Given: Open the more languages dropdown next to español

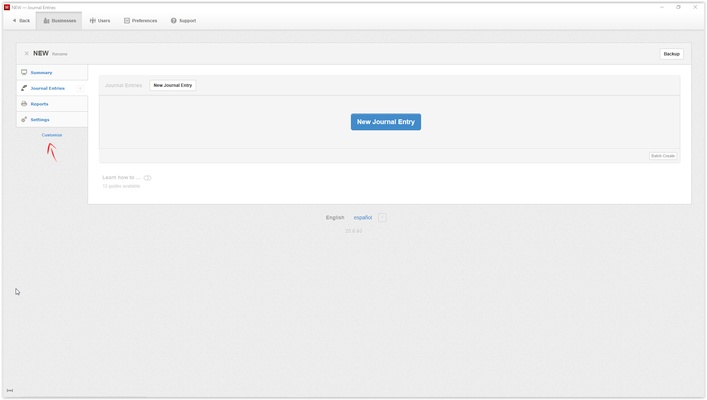Looking at the screenshot, I should (x=382, y=217).
